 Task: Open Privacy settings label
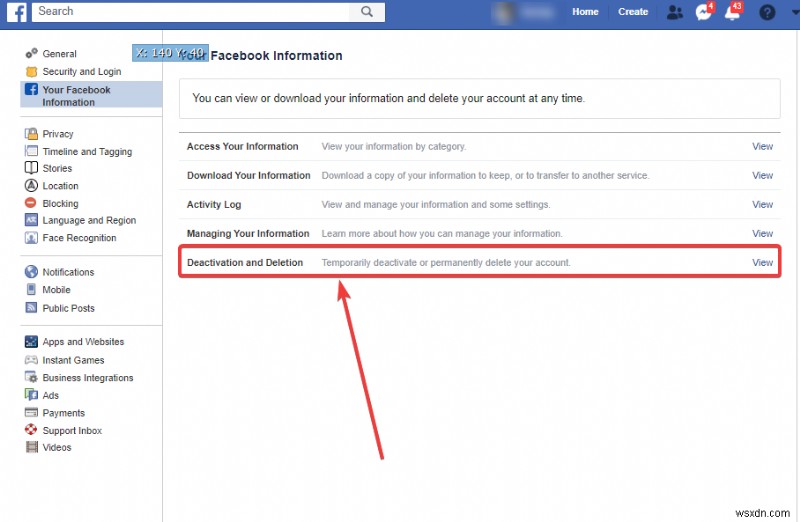tap(58, 134)
